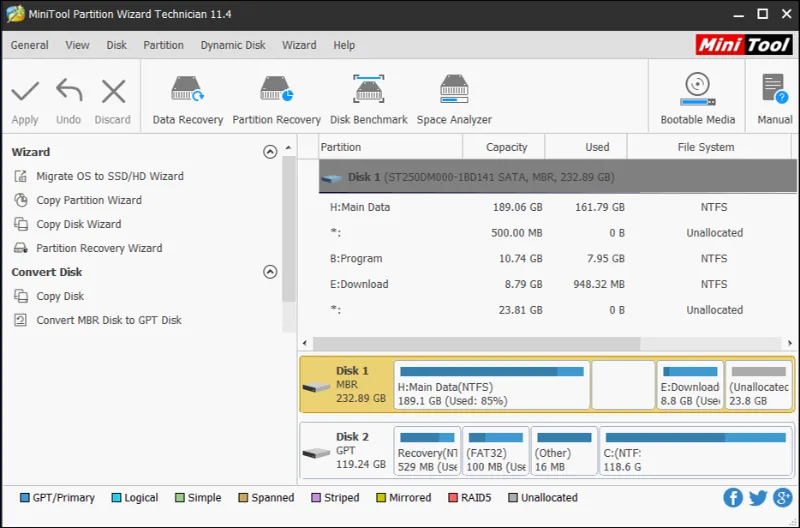Open the Twitter share icon
This screenshot has width=800, height=528.
tap(758, 497)
